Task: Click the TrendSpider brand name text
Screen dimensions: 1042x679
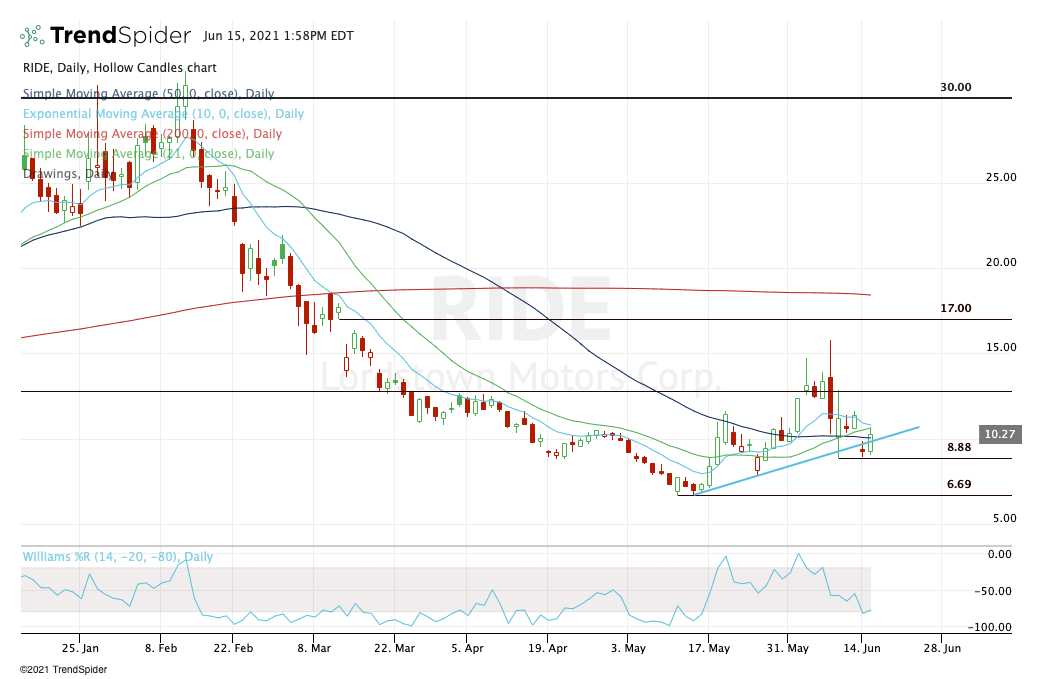Action: [120, 35]
